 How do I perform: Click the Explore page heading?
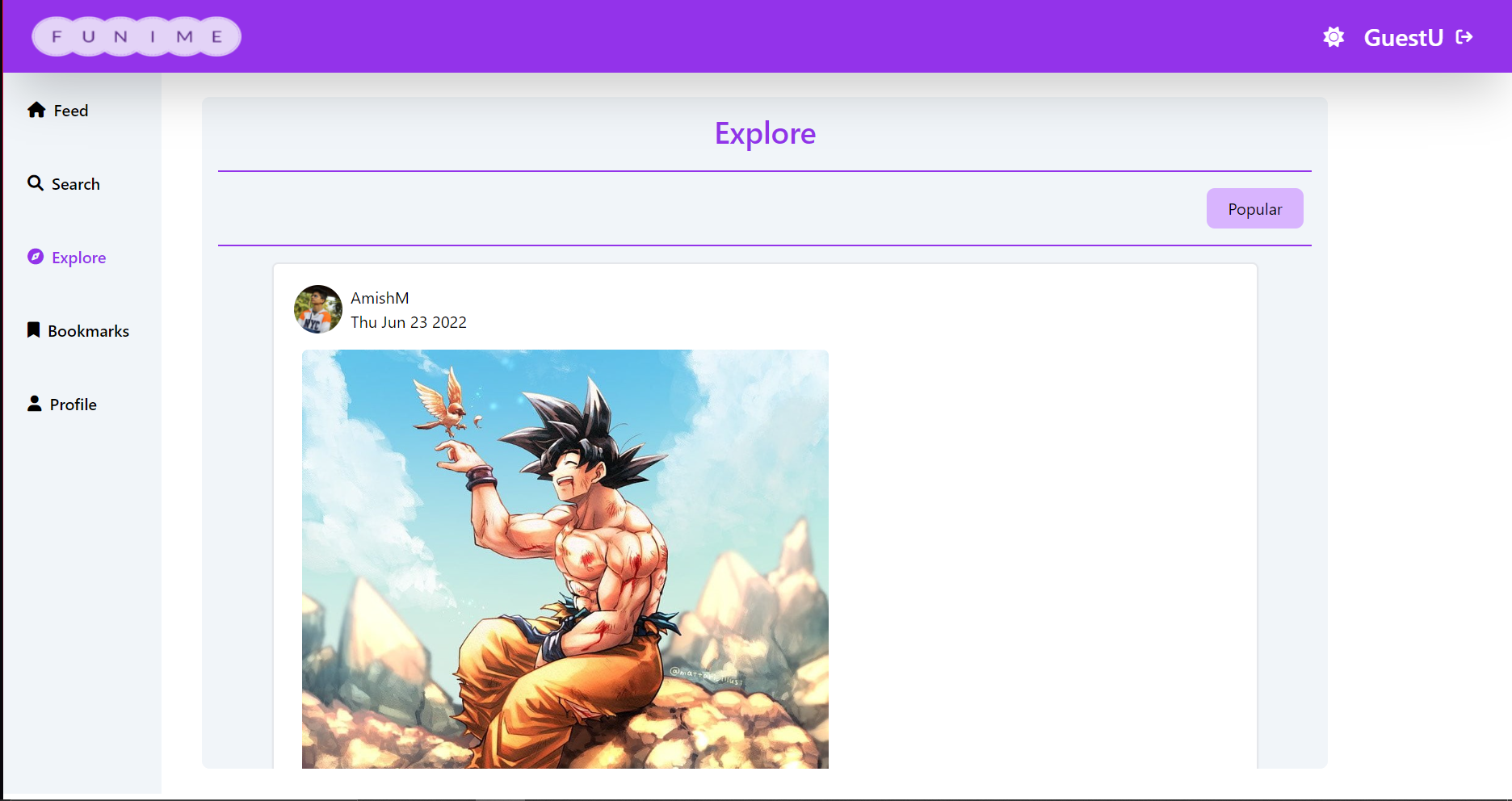tap(764, 133)
